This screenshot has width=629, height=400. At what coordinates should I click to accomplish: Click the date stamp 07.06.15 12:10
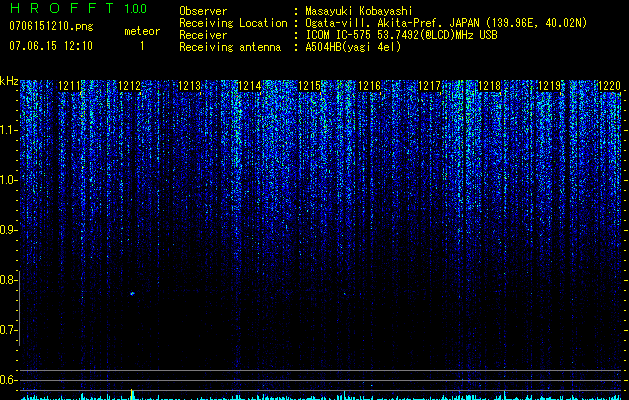[51, 46]
